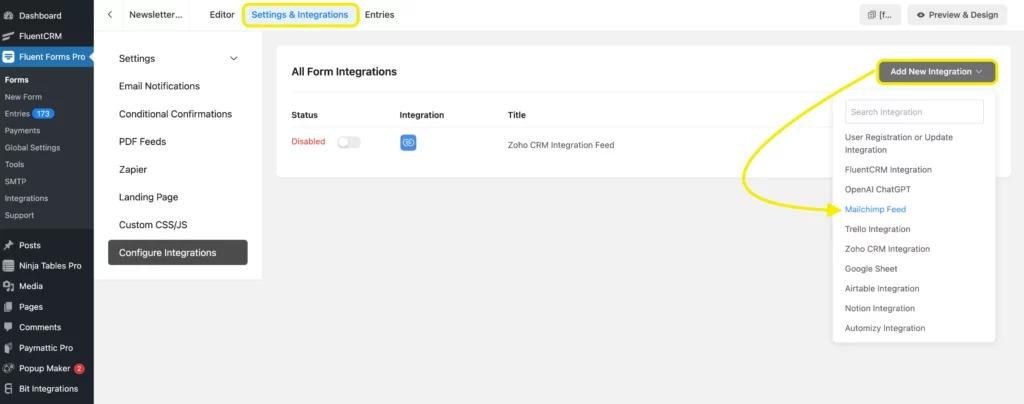1024x404 pixels.
Task: Open Entries submenu item in sidebar
Action: point(17,114)
